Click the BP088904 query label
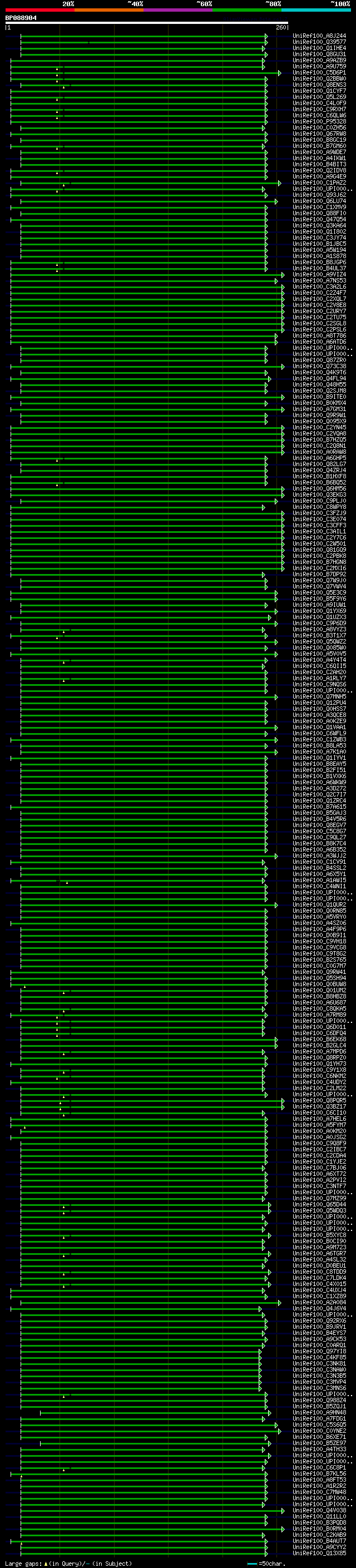Image resolution: width=356 pixels, height=1568 pixels. (21, 18)
